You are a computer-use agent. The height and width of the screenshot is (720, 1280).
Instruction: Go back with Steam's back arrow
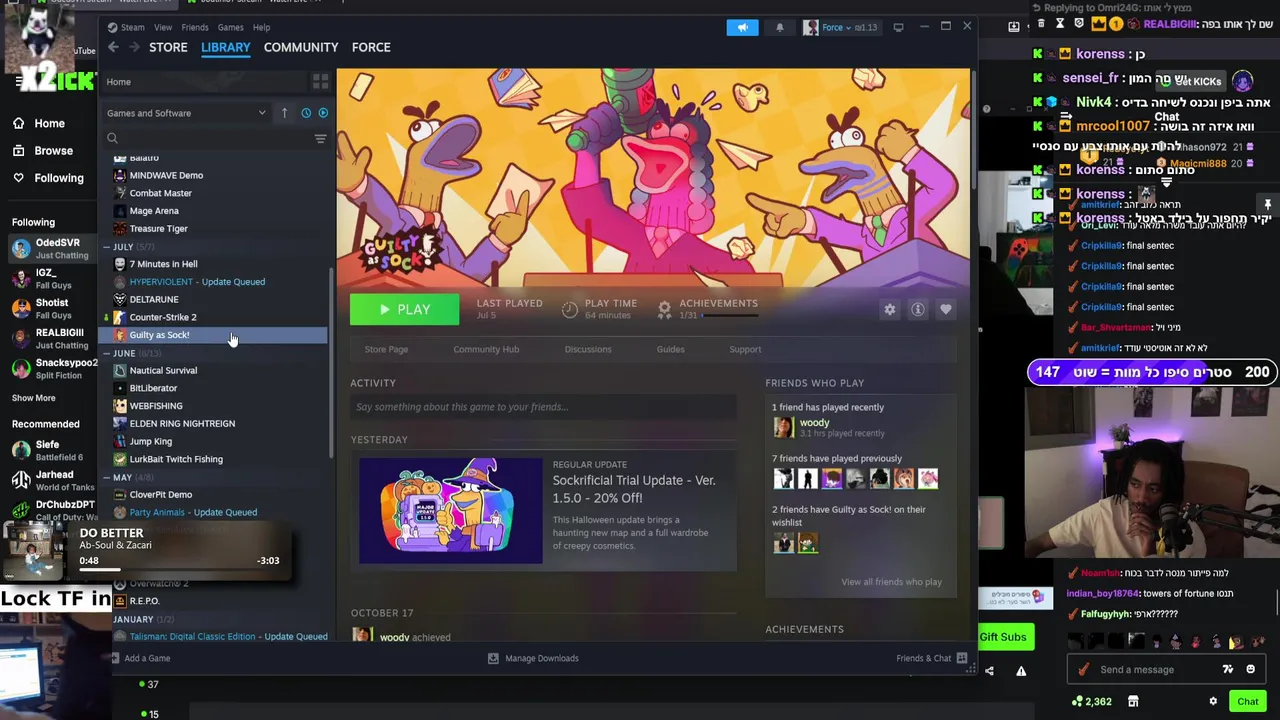113,47
